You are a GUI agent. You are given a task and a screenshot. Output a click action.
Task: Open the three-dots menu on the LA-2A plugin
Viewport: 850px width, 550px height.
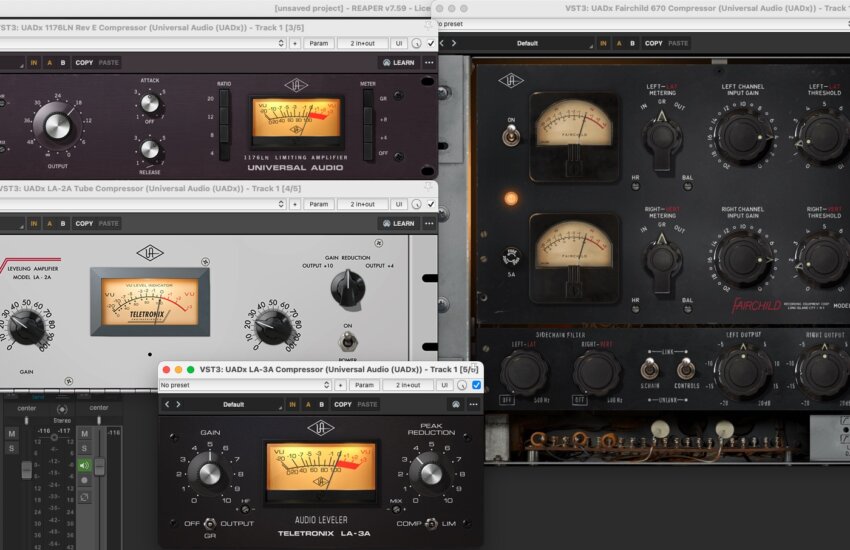point(429,224)
